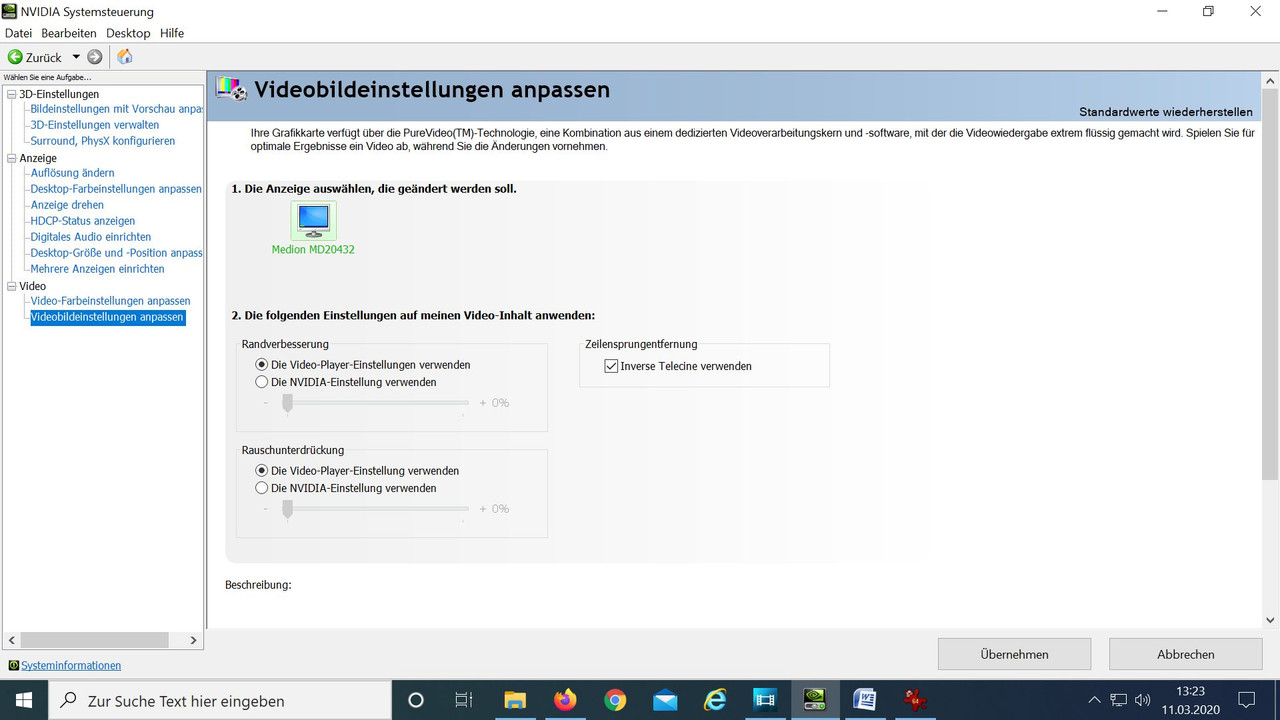Click the Randverbesserung slider handle
Image resolution: width=1280 pixels, height=720 pixels.
click(287, 403)
